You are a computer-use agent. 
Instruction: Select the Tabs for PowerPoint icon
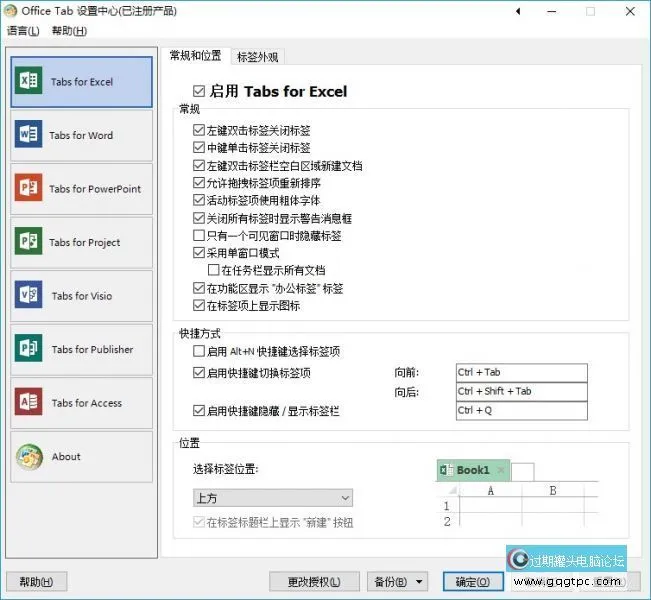29,188
